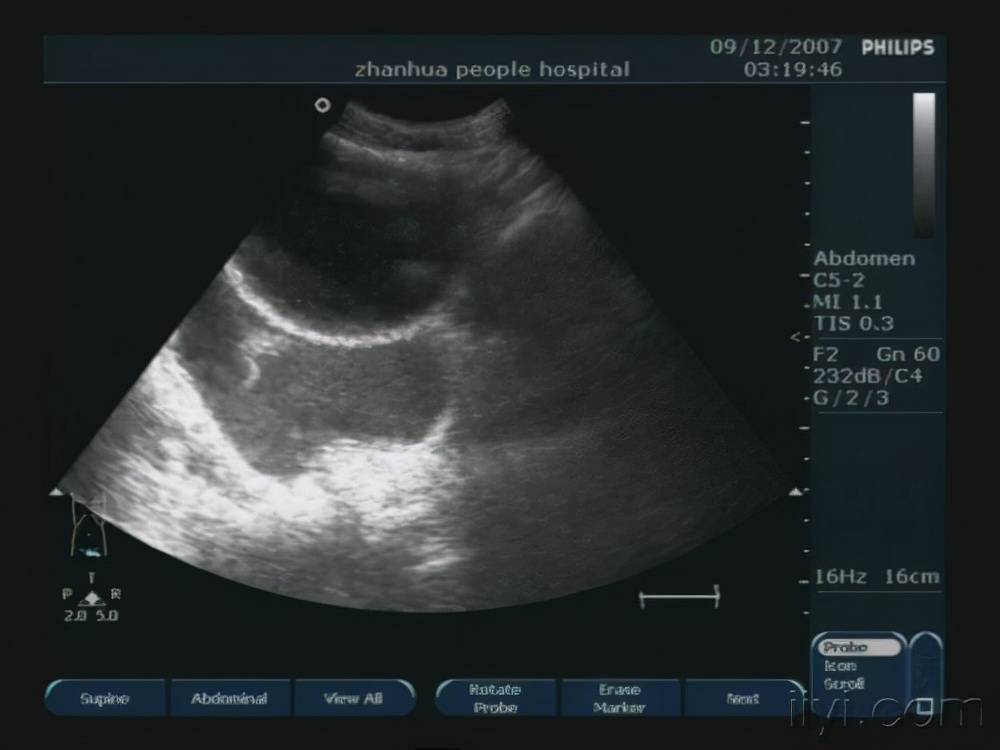Click the transducer position triangle icon
The width and height of the screenshot is (1000, 750).
point(92,598)
